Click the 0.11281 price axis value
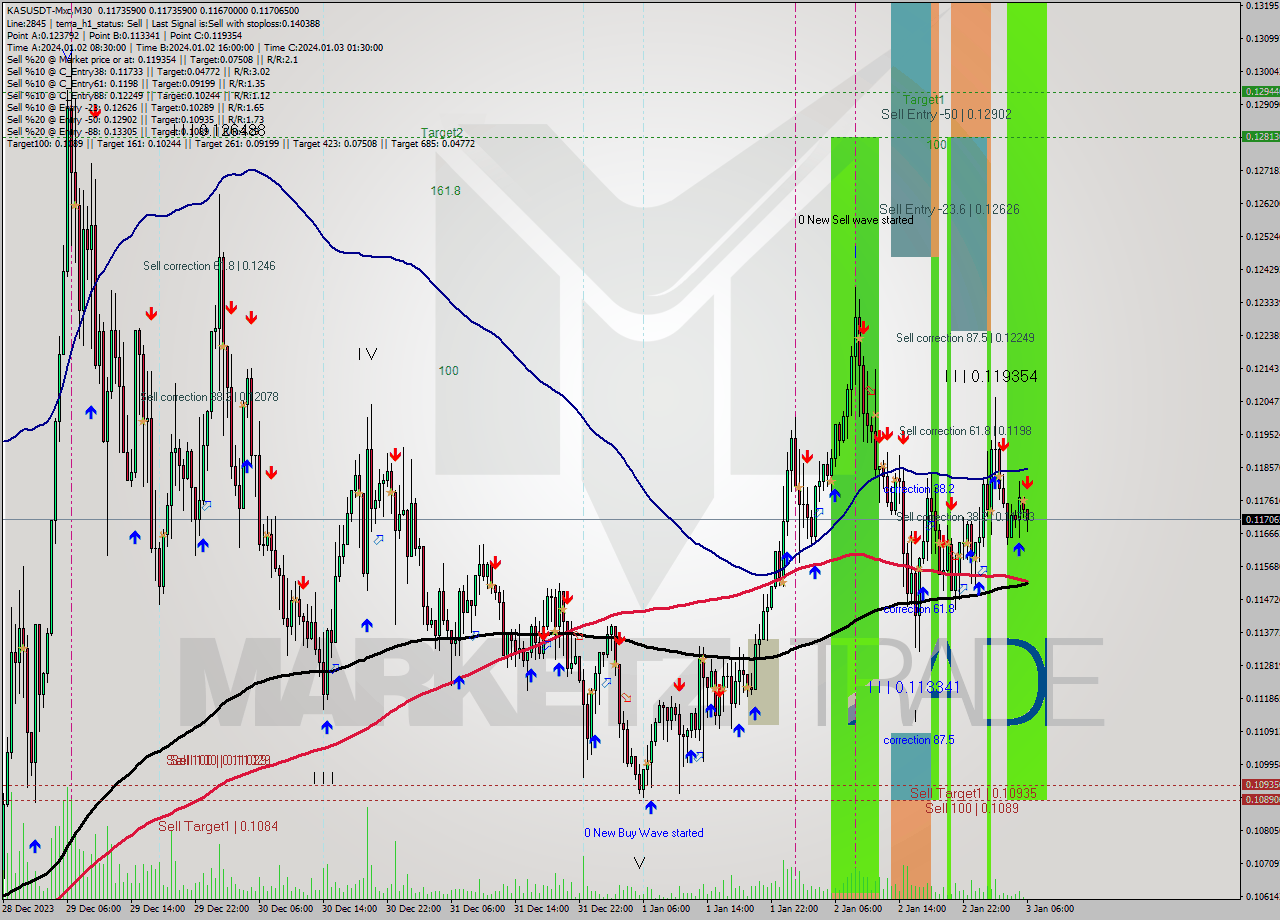 1262,666
